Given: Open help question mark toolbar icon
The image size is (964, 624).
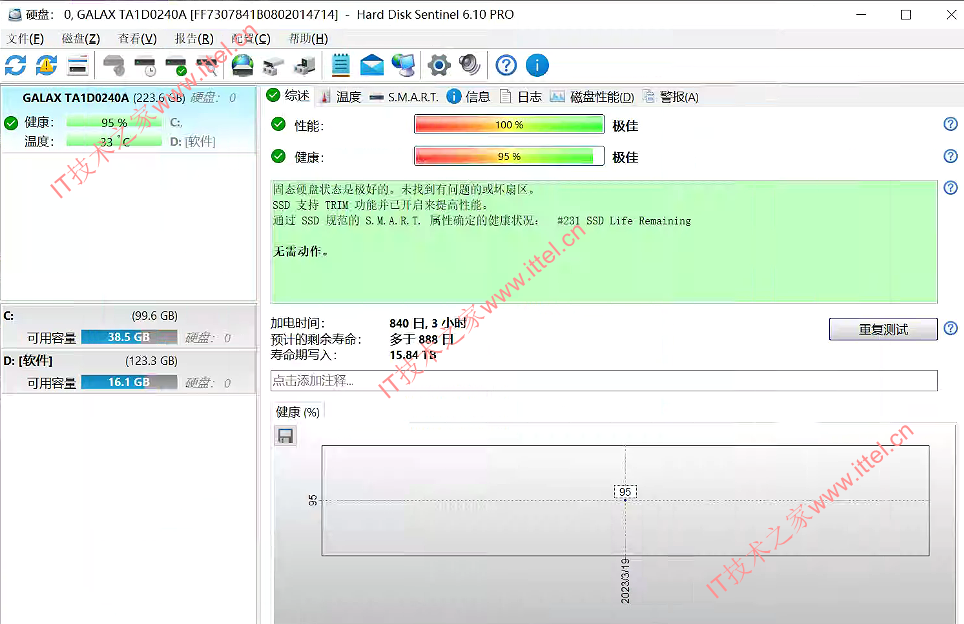Looking at the screenshot, I should pos(506,65).
